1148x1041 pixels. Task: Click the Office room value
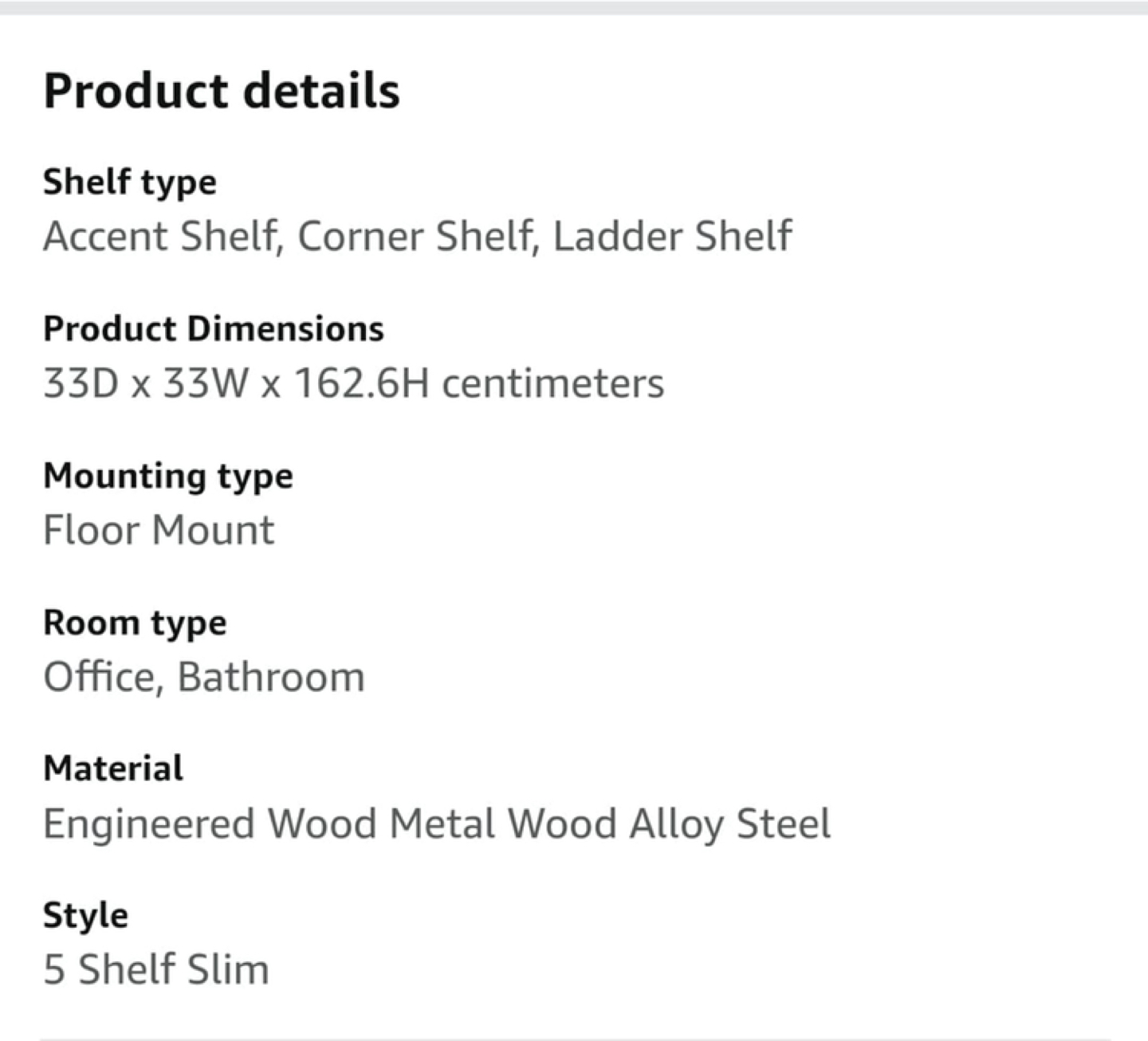coord(99,678)
